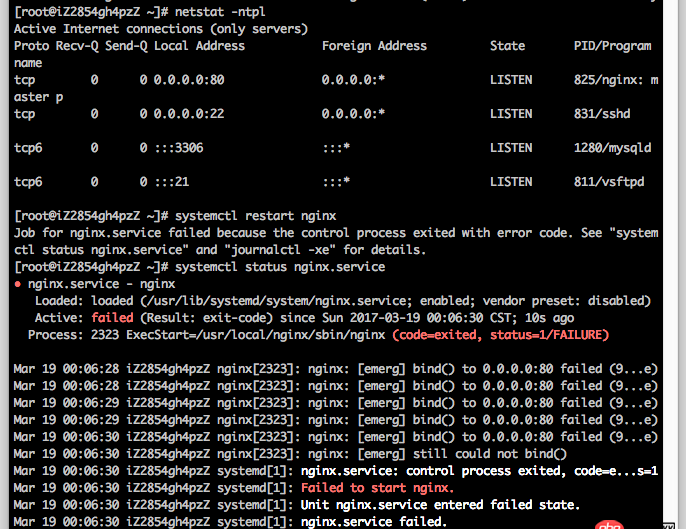This screenshot has height=529, width=686.
Task: Click LISTEN state in the mysqld row
Action: click(x=511, y=148)
